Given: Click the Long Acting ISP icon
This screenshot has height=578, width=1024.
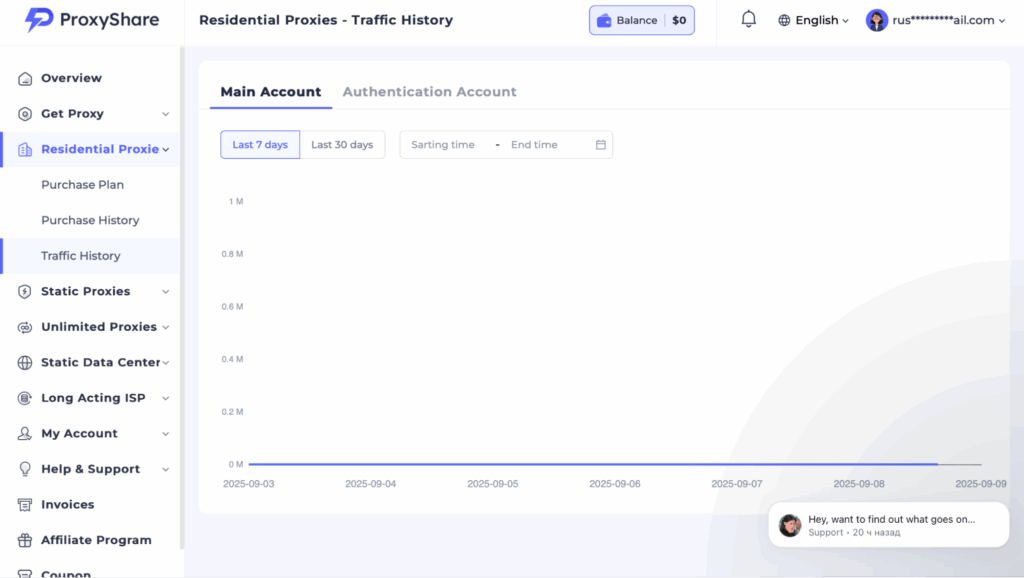Looking at the screenshot, I should click(25, 398).
